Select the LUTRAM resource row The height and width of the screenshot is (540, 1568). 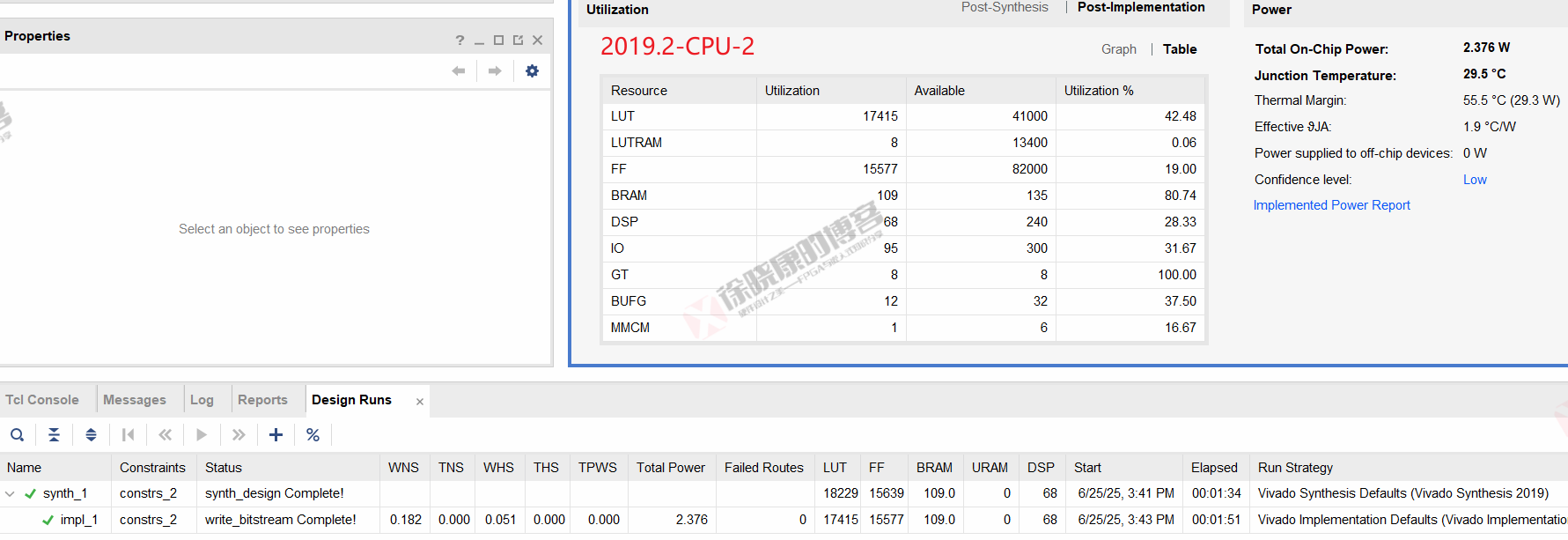(x=903, y=143)
